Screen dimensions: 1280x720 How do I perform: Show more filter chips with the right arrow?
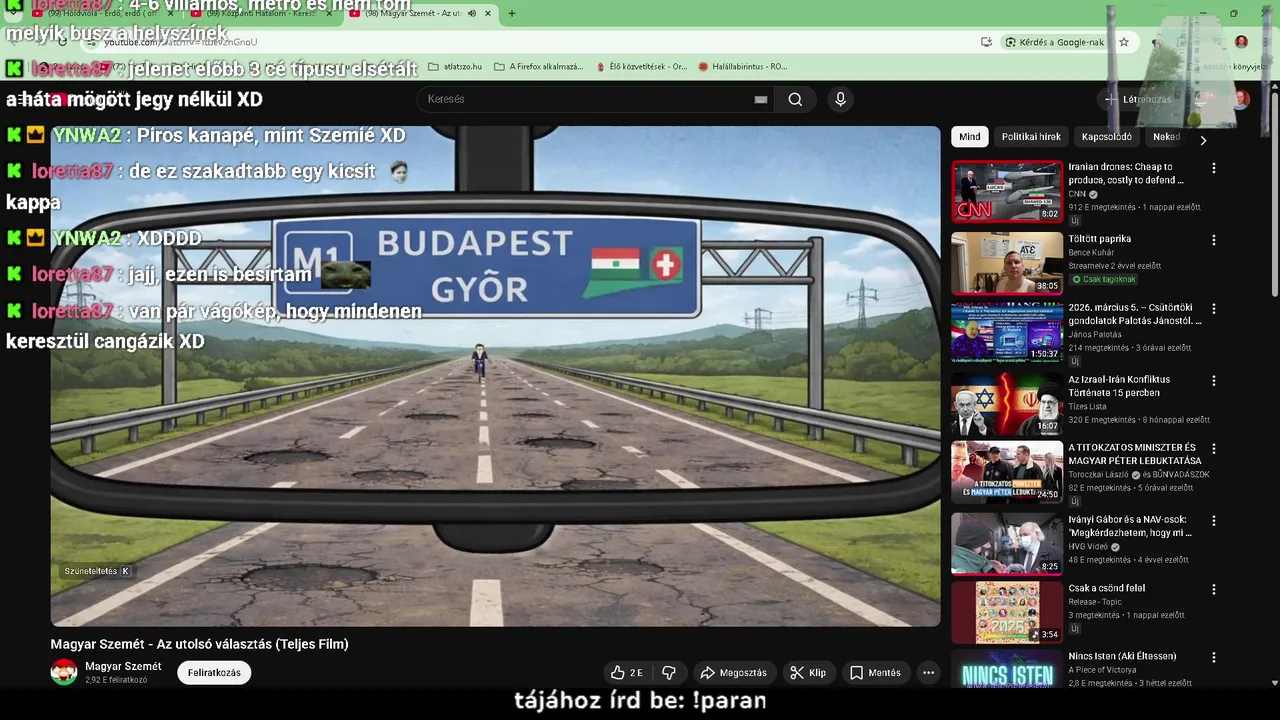(x=1203, y=140)
